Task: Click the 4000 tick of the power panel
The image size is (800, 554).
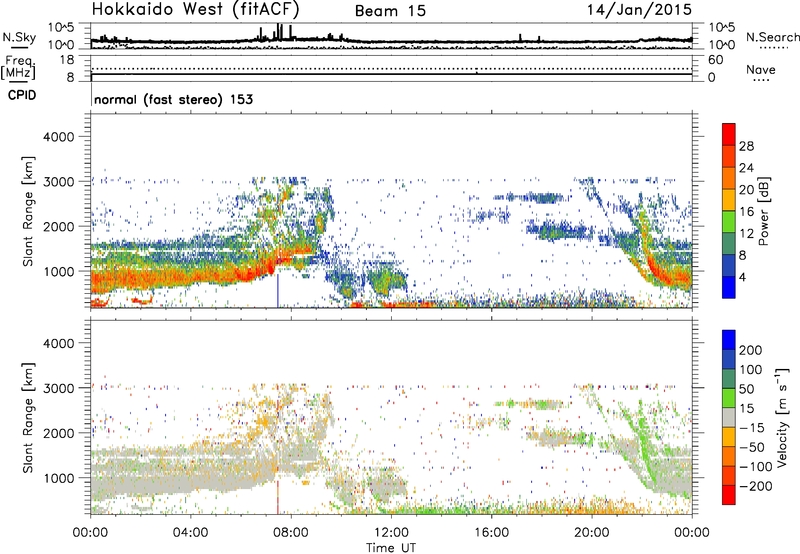Action: click(x=58, y=137)
